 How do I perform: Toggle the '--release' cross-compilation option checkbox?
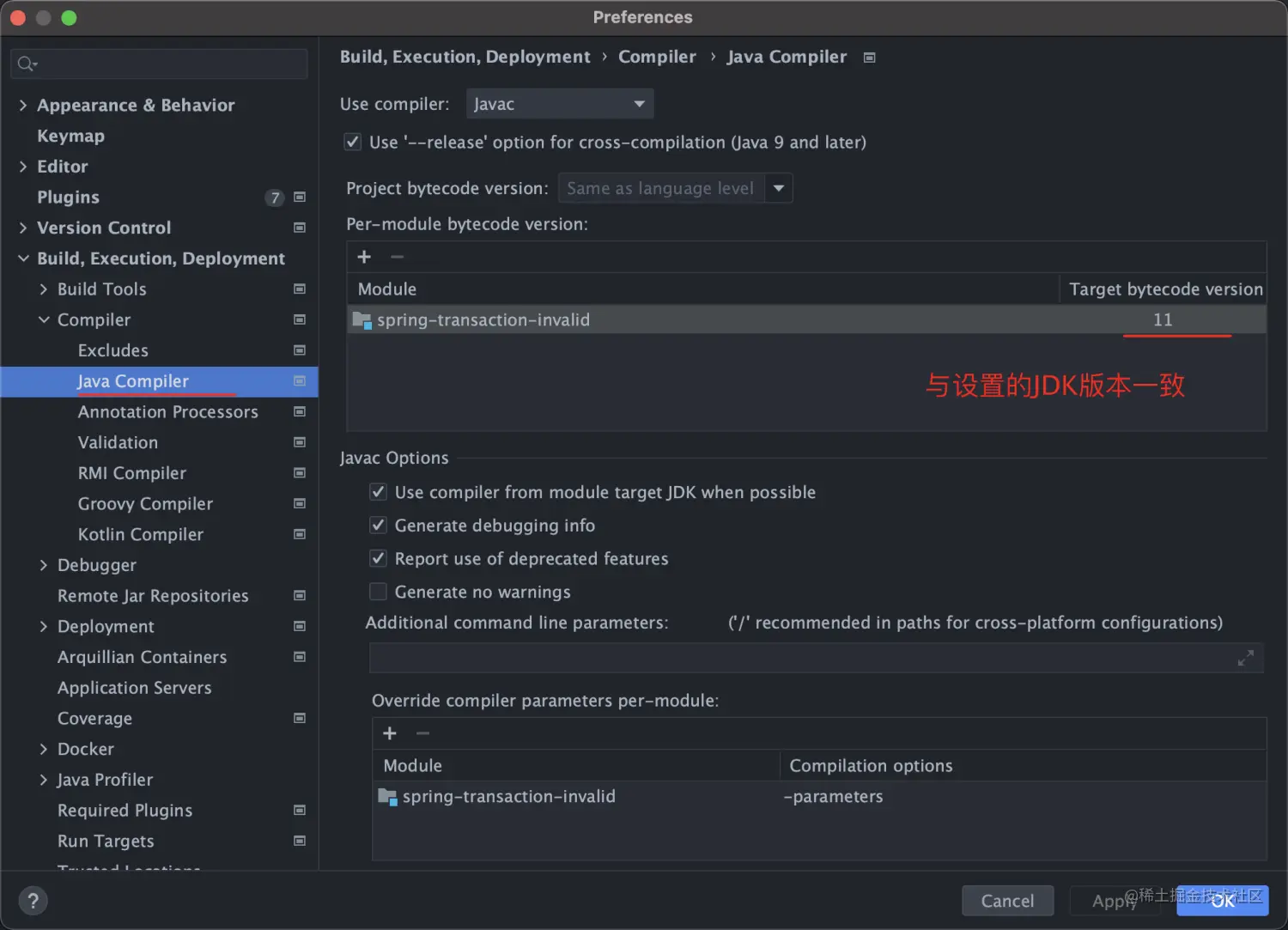coord(353,142)
